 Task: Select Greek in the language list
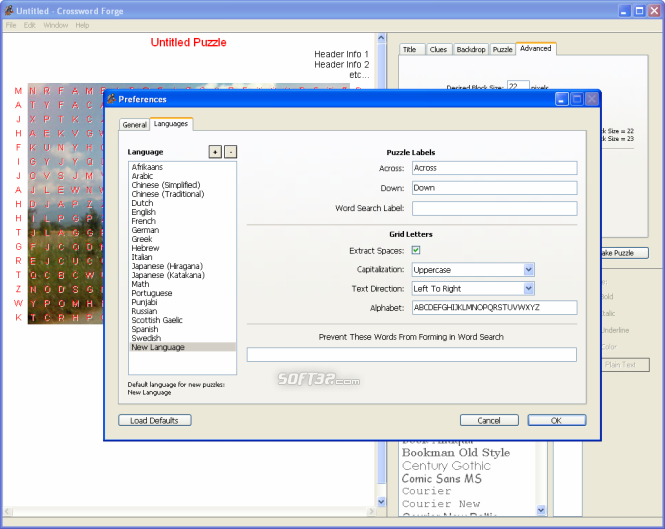coord(182,239)
